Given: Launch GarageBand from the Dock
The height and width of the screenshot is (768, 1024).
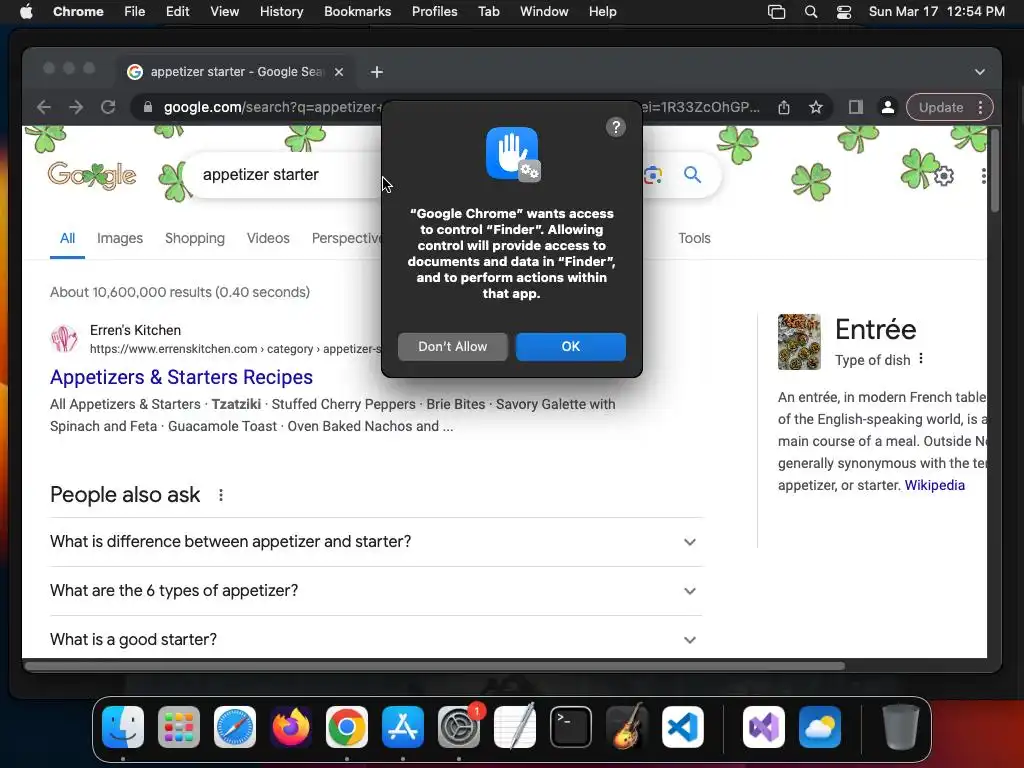Looking at the screenshot, I should click(x=627, y=727).
